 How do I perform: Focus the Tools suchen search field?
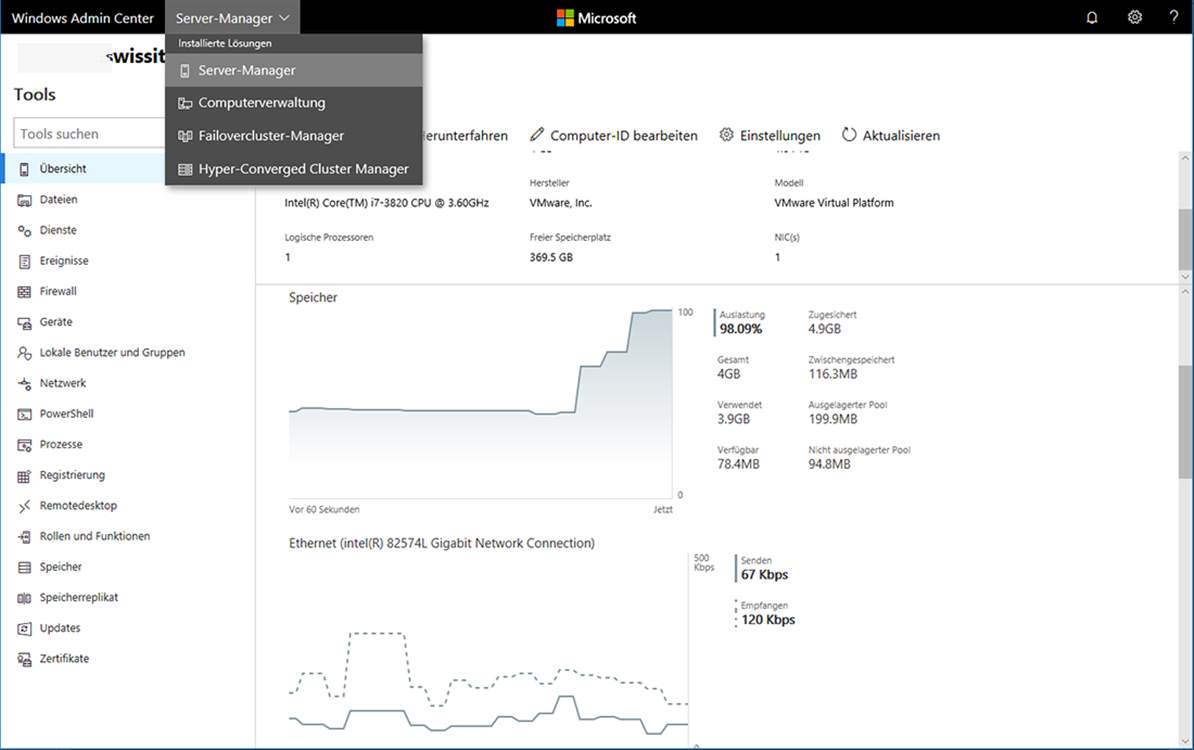[89, 133]
